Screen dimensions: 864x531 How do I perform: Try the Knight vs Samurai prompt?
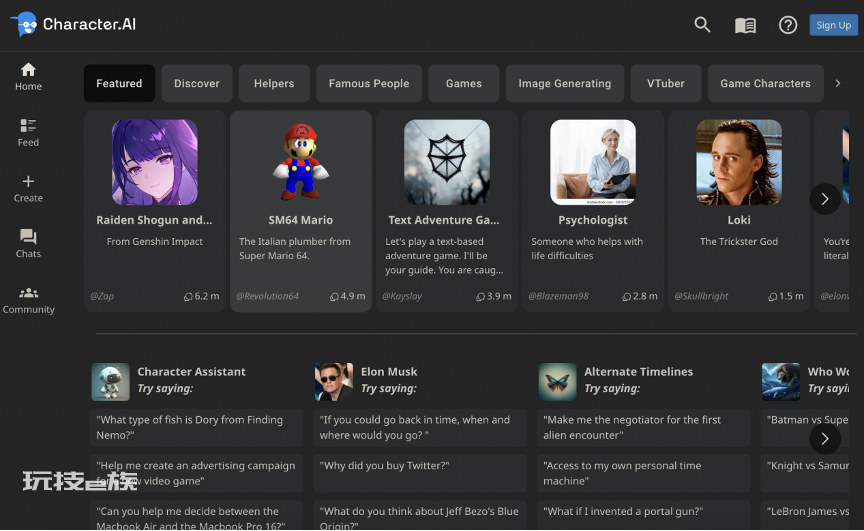804,473
